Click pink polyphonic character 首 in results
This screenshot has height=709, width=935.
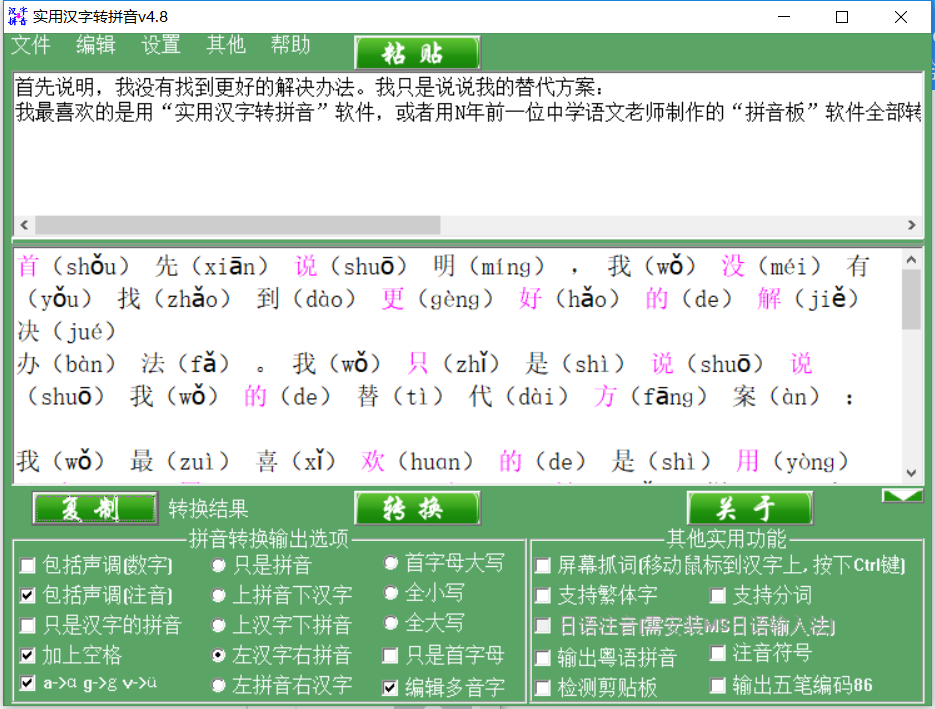coord(28,266)
